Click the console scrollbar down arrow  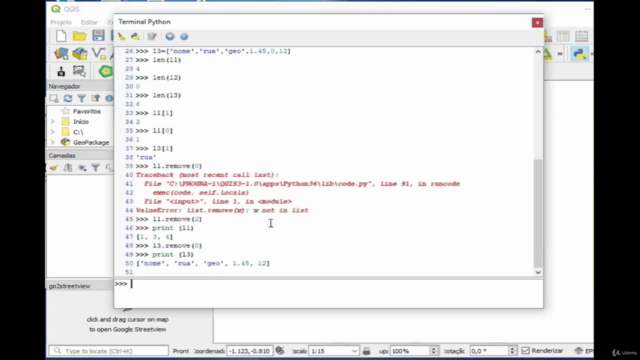[538, 272]
